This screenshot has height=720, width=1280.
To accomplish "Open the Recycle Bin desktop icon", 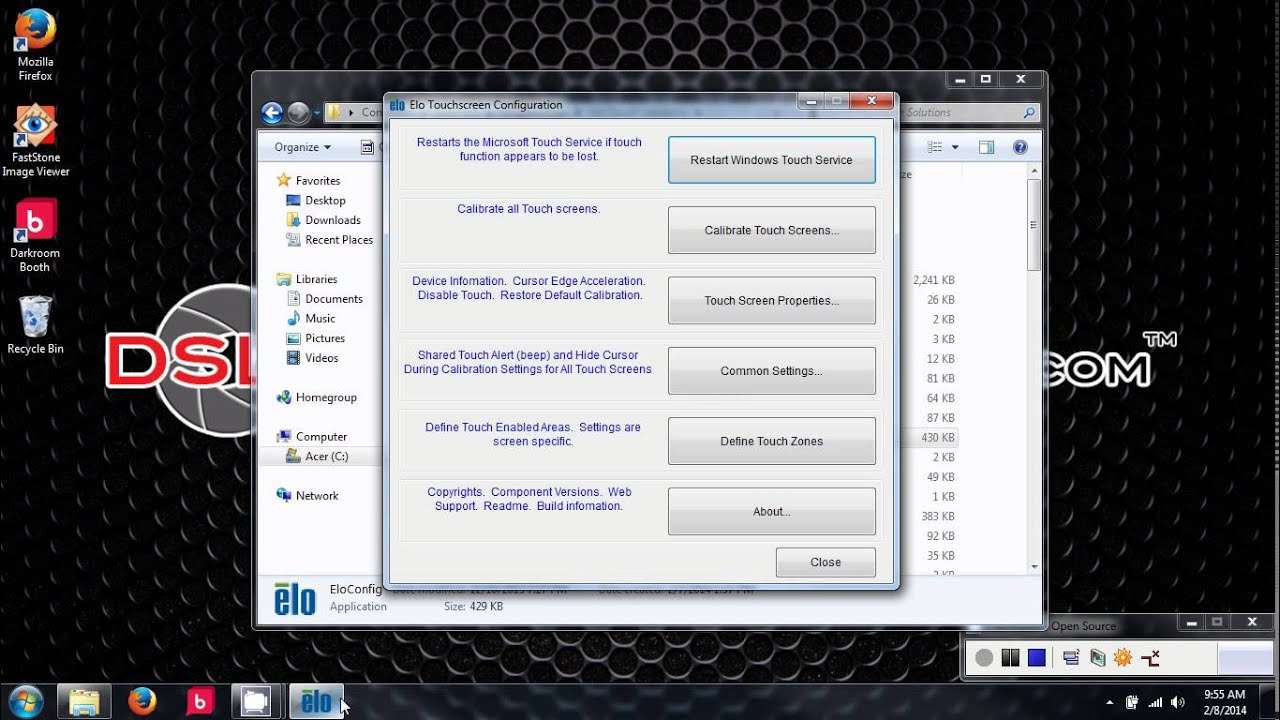I will 35,325.
